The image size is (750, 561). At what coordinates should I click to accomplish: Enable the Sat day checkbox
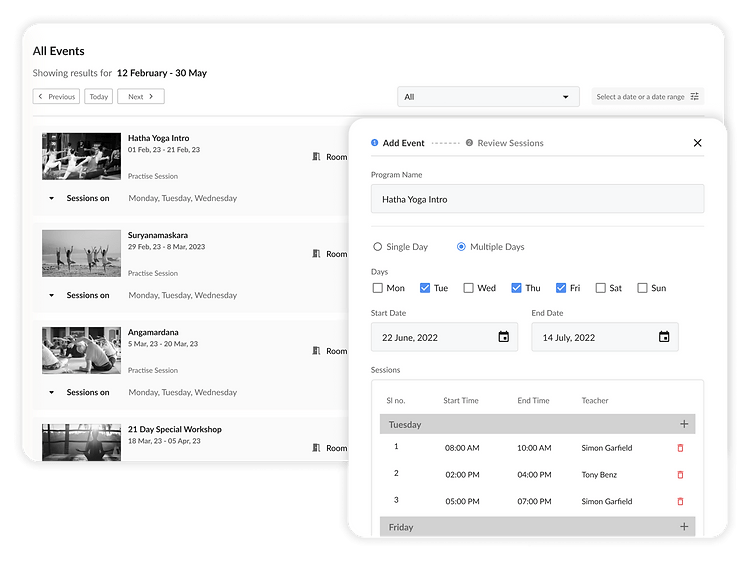(600, 288)
